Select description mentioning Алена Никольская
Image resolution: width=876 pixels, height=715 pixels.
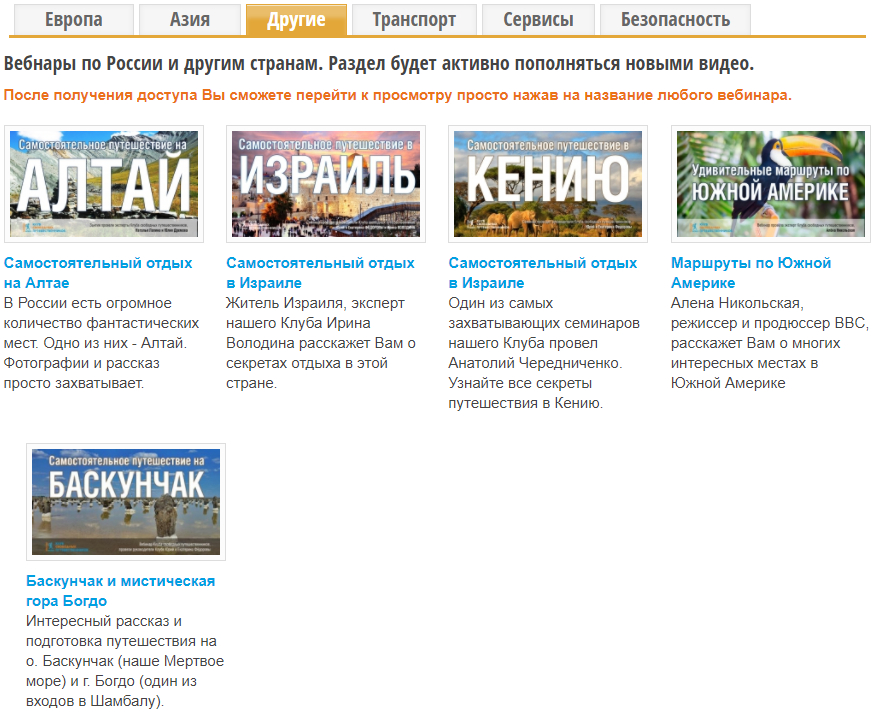pos(770,343)
